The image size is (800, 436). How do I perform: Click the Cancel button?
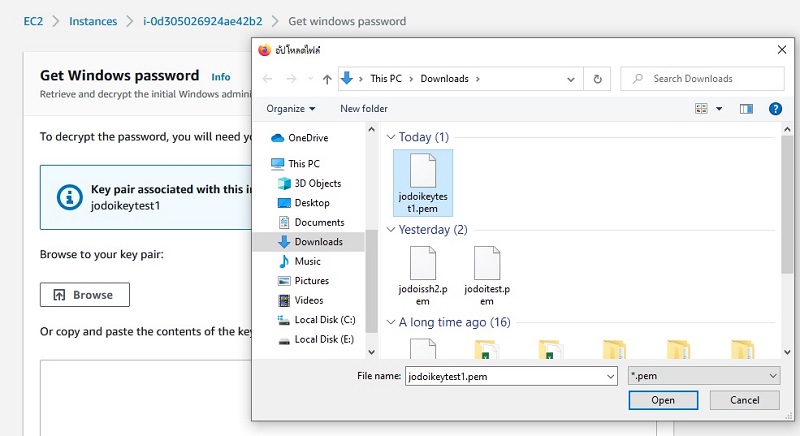click(744, 400)
